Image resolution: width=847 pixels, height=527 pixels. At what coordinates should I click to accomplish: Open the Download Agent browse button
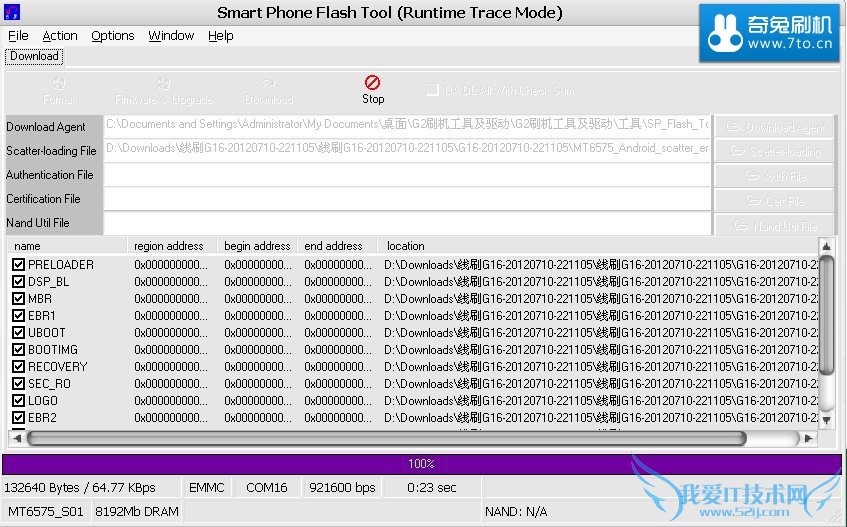click(774, 127)
